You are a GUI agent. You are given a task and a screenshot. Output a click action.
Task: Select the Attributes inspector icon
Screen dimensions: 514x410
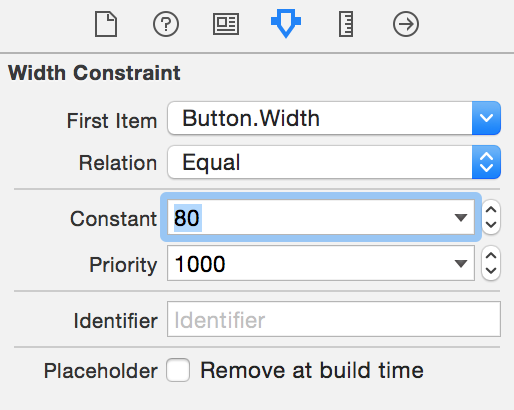pyautogui.click(x=286, y=23)
